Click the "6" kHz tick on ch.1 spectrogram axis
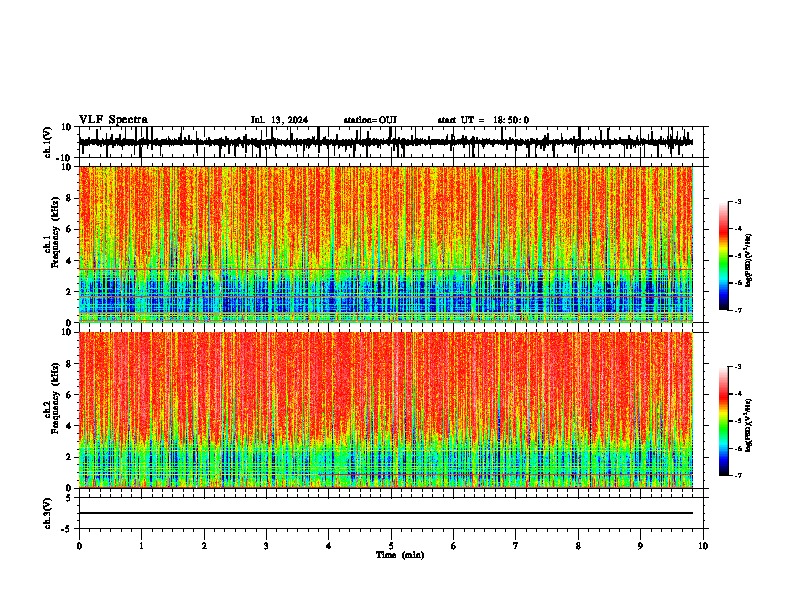 tap(70, 229)
